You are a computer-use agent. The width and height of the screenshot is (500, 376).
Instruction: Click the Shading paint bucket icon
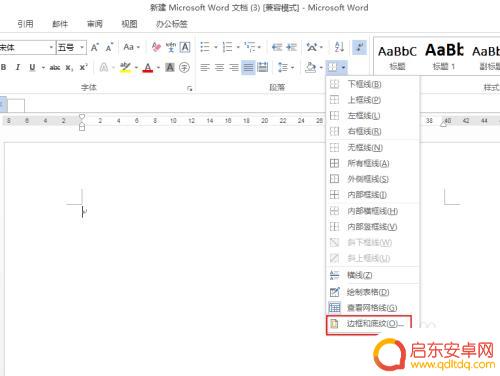tap(310, 68)
